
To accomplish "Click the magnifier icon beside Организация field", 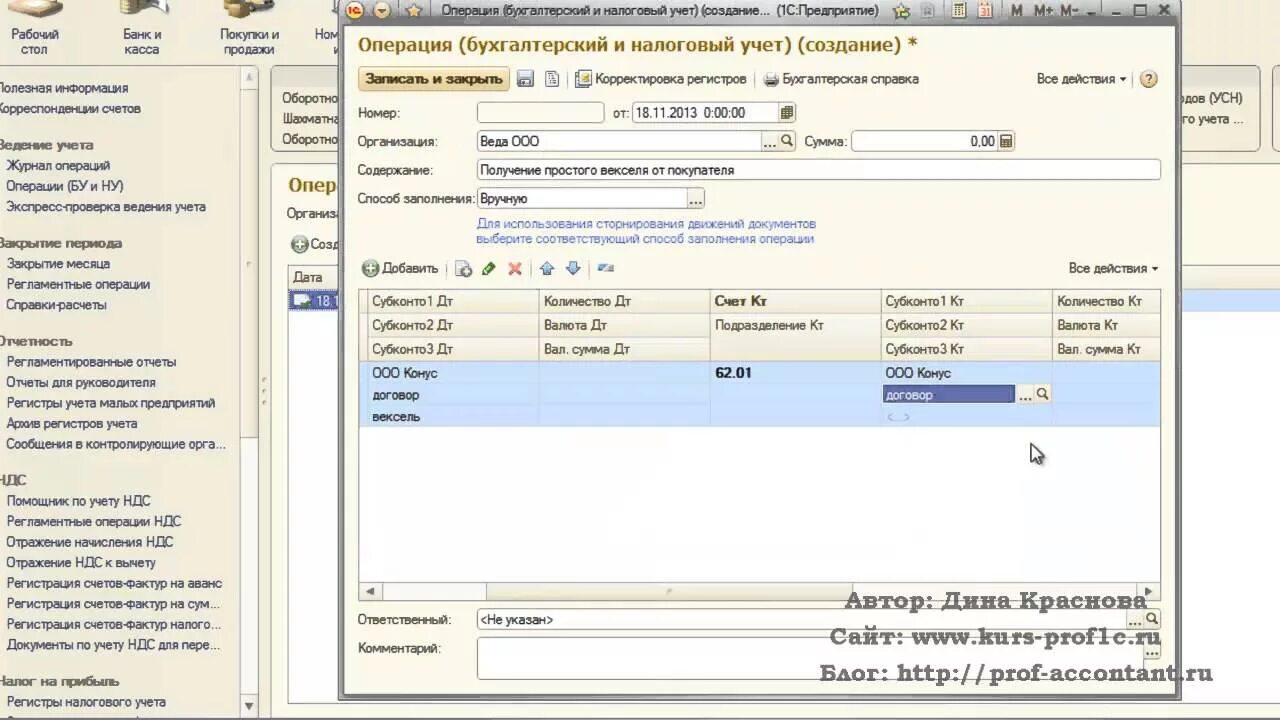I will pyautogui.click(x=787, y=142).
